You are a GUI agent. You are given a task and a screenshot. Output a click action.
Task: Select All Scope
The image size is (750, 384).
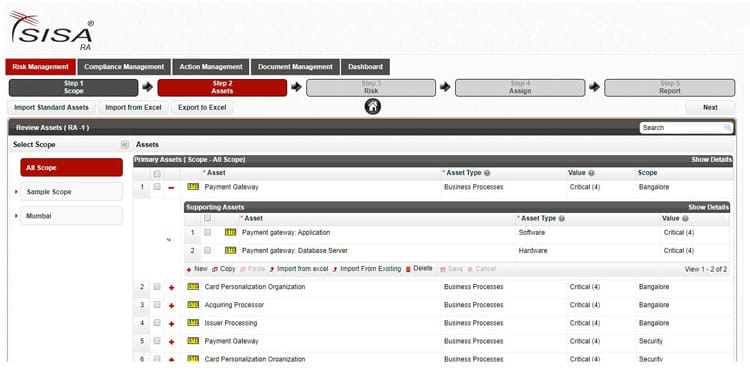pos(71,168)
